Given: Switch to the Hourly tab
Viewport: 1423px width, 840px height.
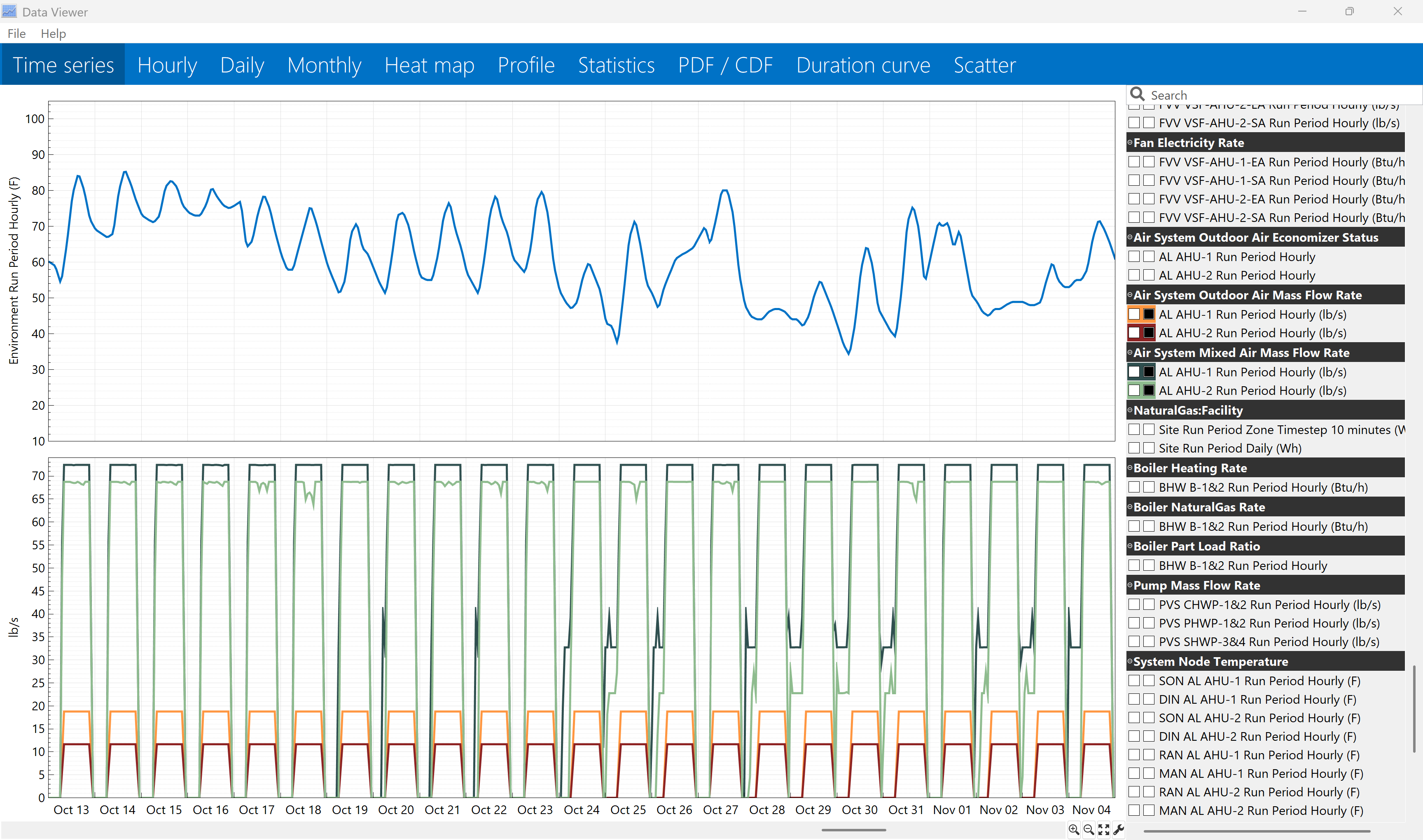Looking at the screenshot, I should click(x=167, y=65).
